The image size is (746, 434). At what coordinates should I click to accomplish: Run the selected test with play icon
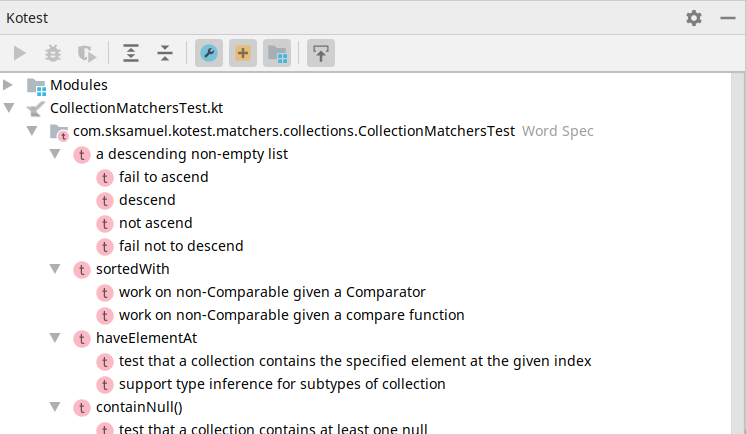click(20, 53)
